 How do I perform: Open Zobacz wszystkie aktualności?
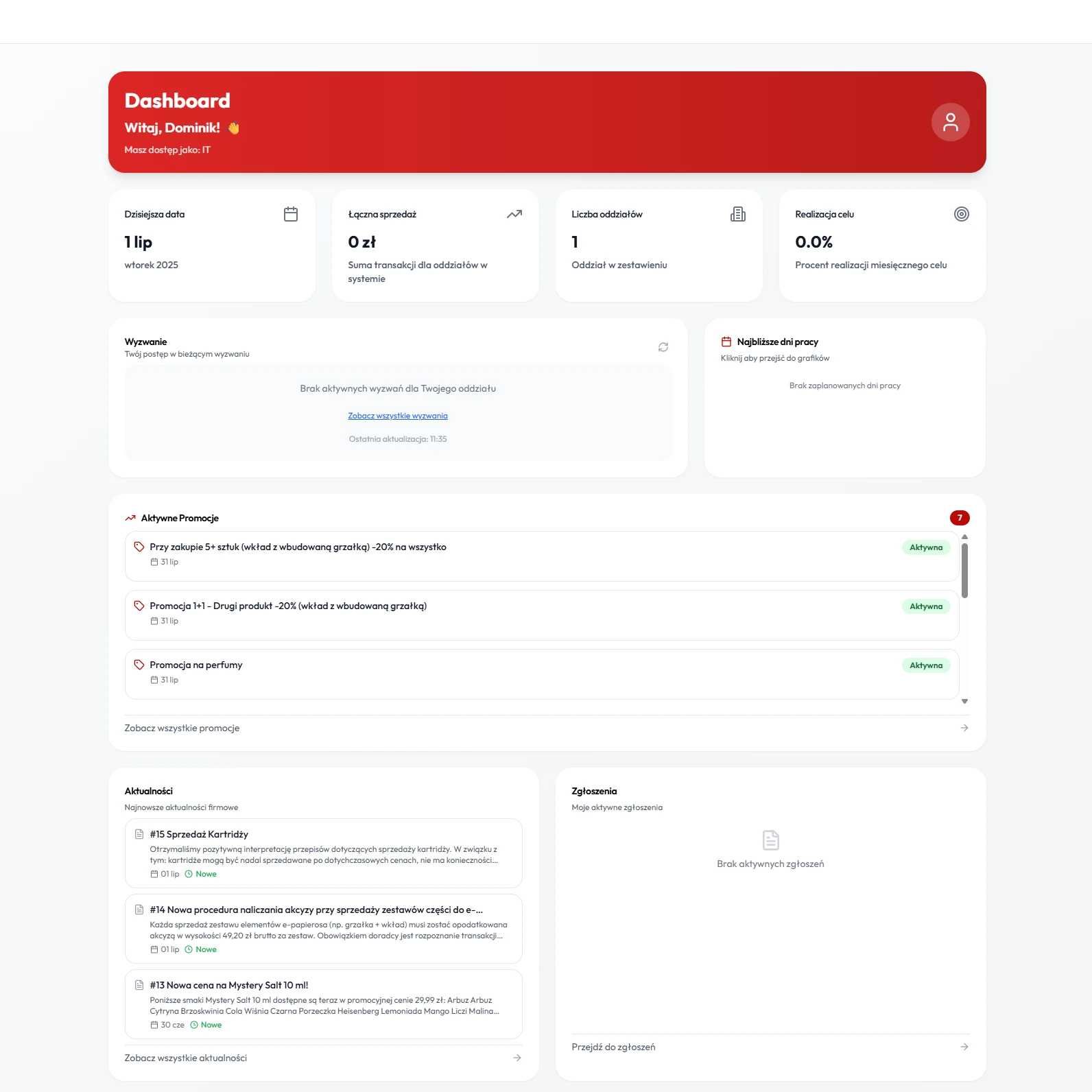tap(186, 1058)
